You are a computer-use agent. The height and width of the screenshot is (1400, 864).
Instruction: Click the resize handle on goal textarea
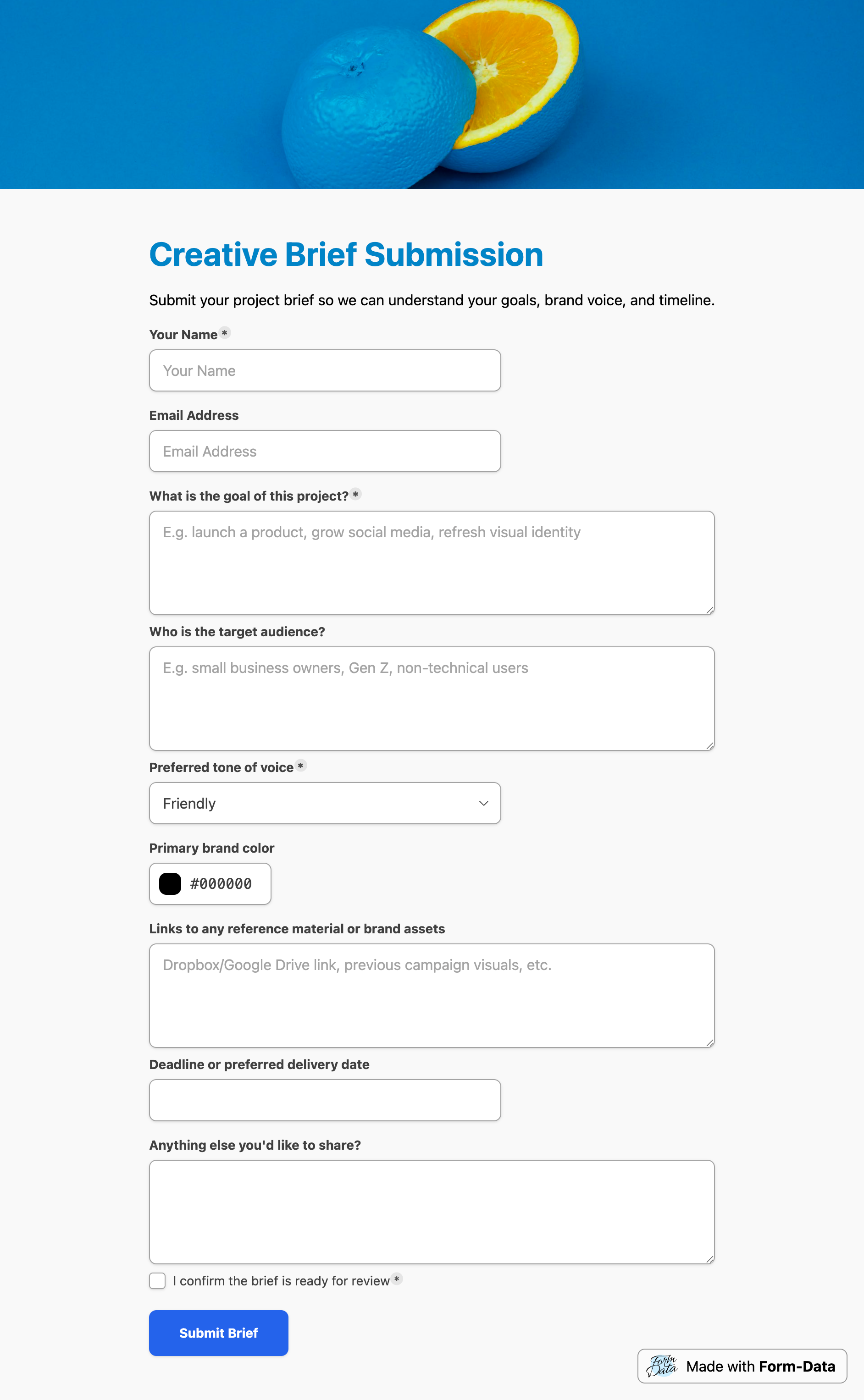[x=710, y=609]
